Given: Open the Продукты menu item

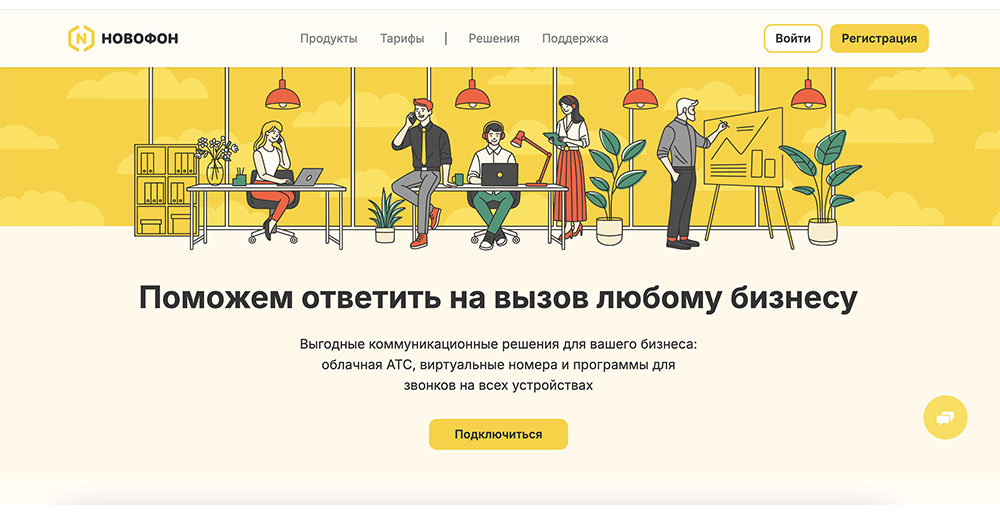Looking at the screenshot, I should 328,38.
